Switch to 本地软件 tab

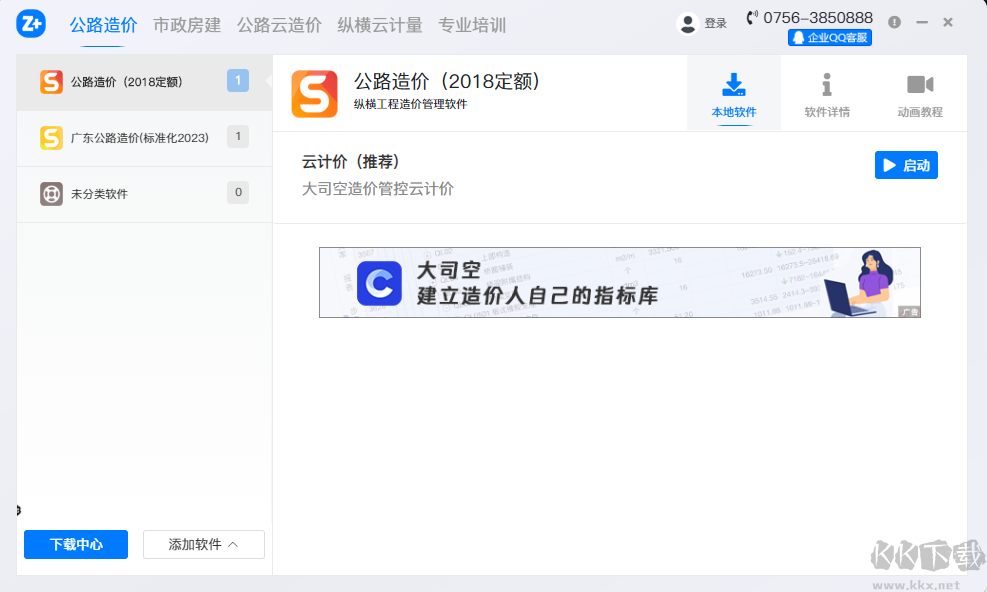pos(734,94)
